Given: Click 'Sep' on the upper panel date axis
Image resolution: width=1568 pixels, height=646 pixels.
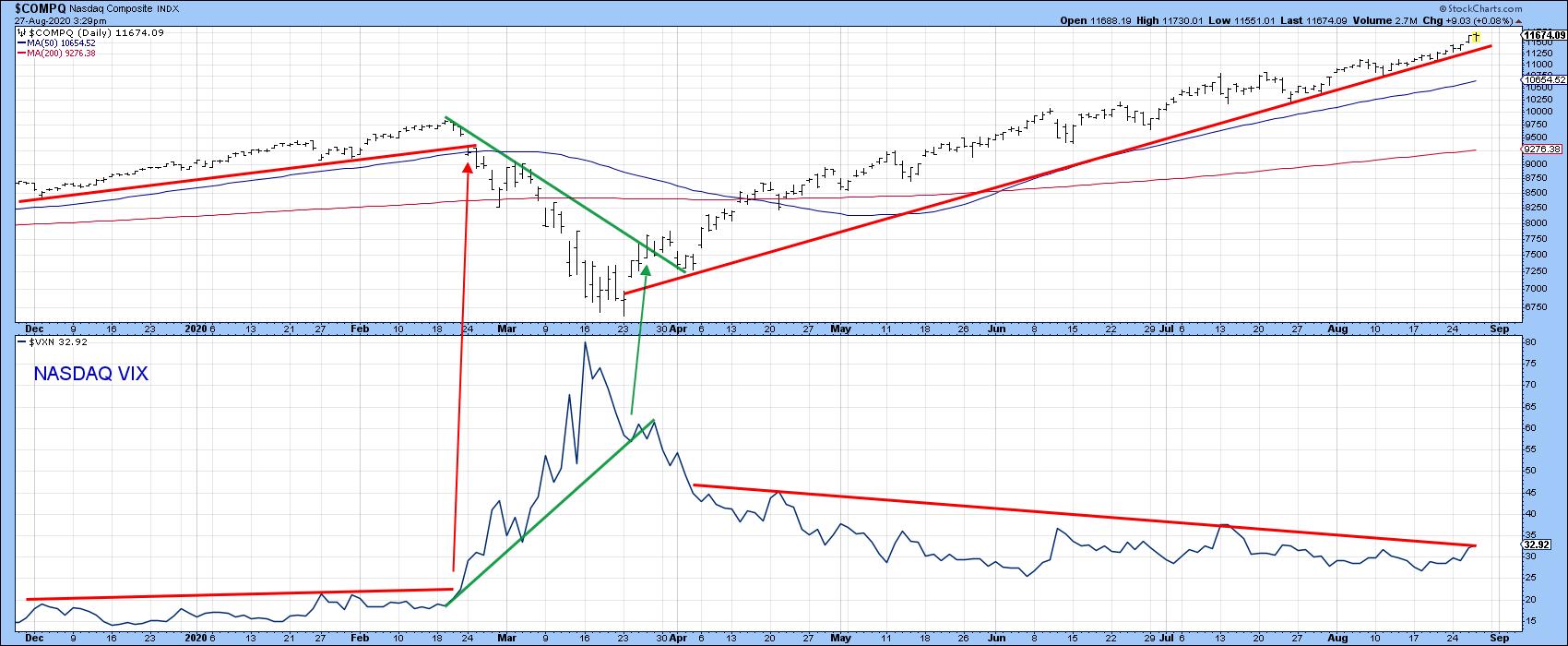Looking at the screenshot, I should (x=1499, y=328).
